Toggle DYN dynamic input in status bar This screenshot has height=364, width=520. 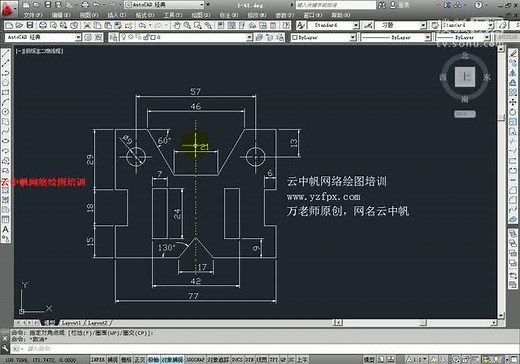[x=249, y=360]
